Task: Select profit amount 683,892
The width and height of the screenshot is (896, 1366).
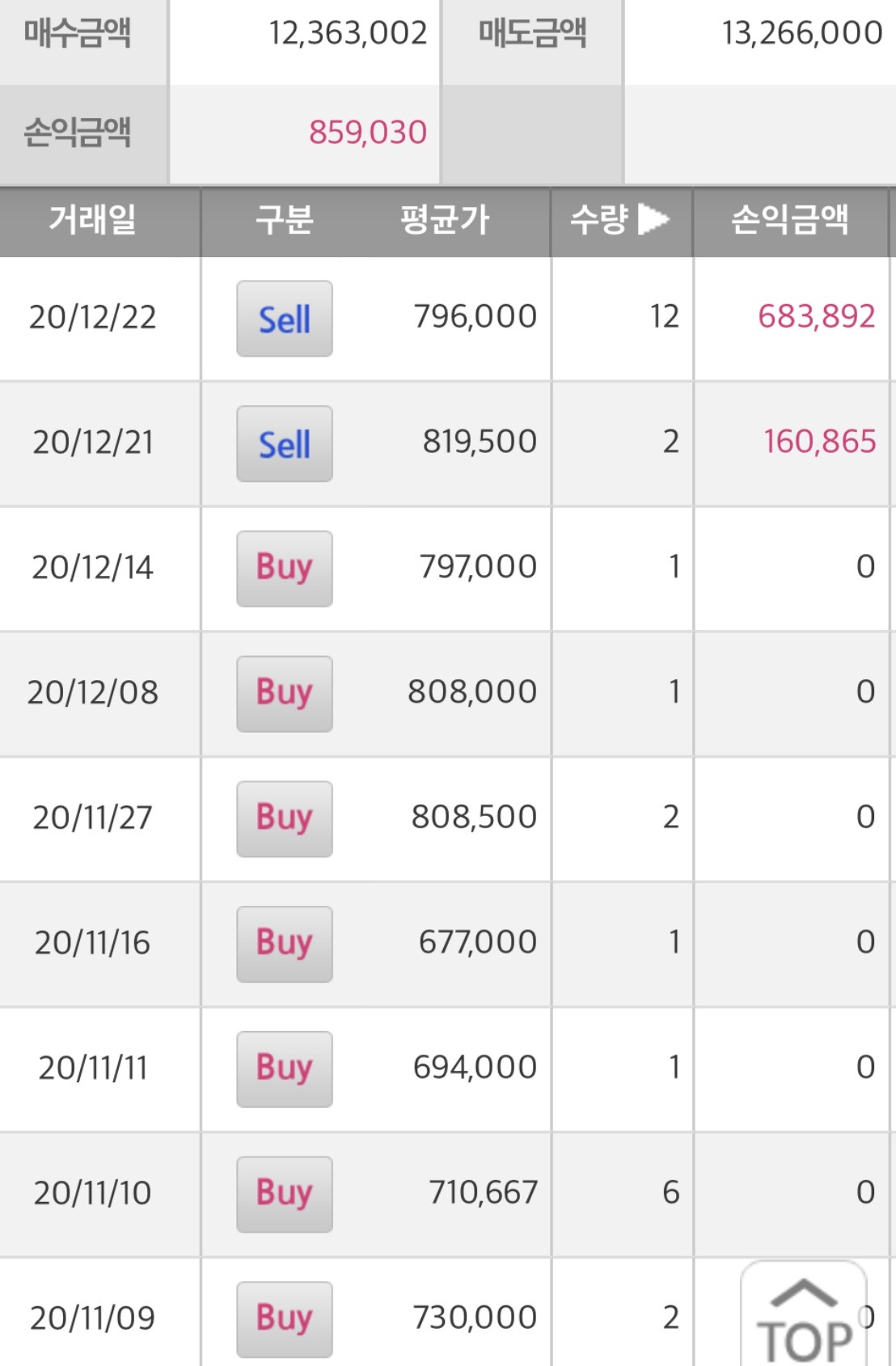Action: [x=816, y=316]
